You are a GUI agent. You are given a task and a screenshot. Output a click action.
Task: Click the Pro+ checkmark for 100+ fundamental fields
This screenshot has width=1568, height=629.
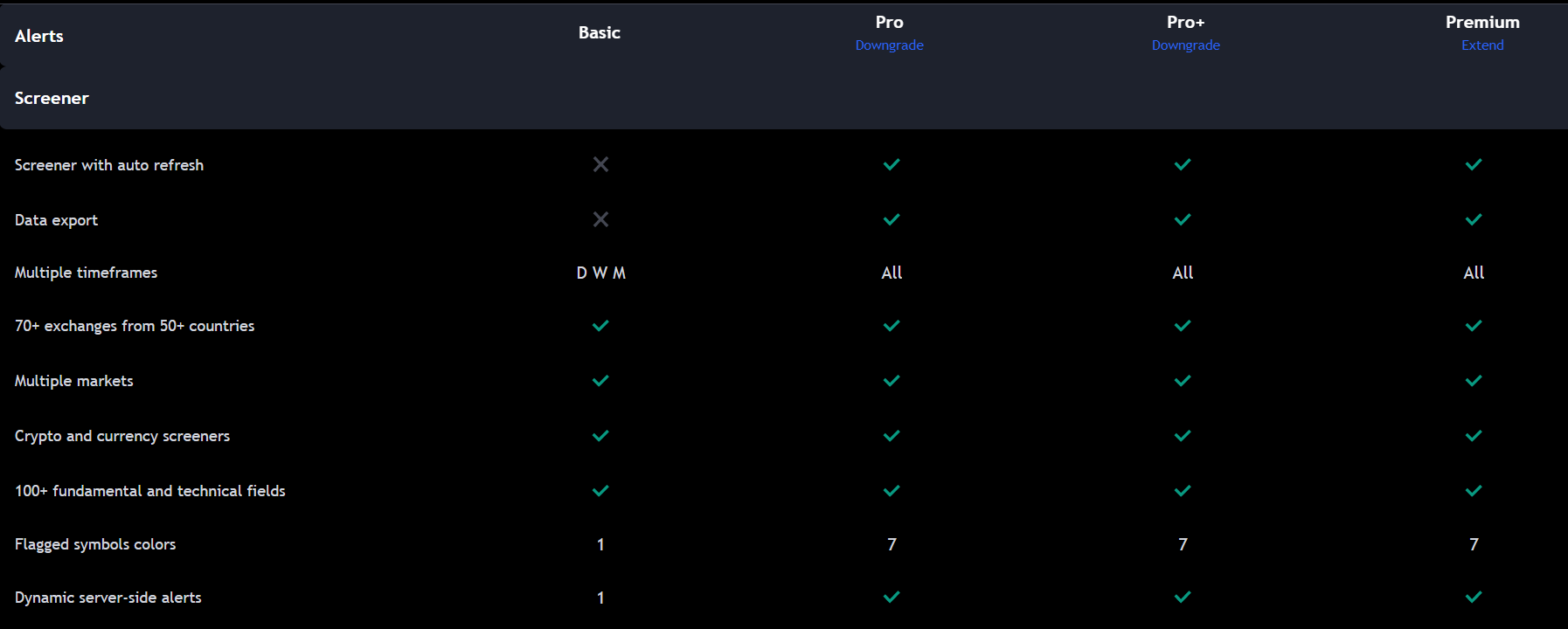tap(1183, 491)
